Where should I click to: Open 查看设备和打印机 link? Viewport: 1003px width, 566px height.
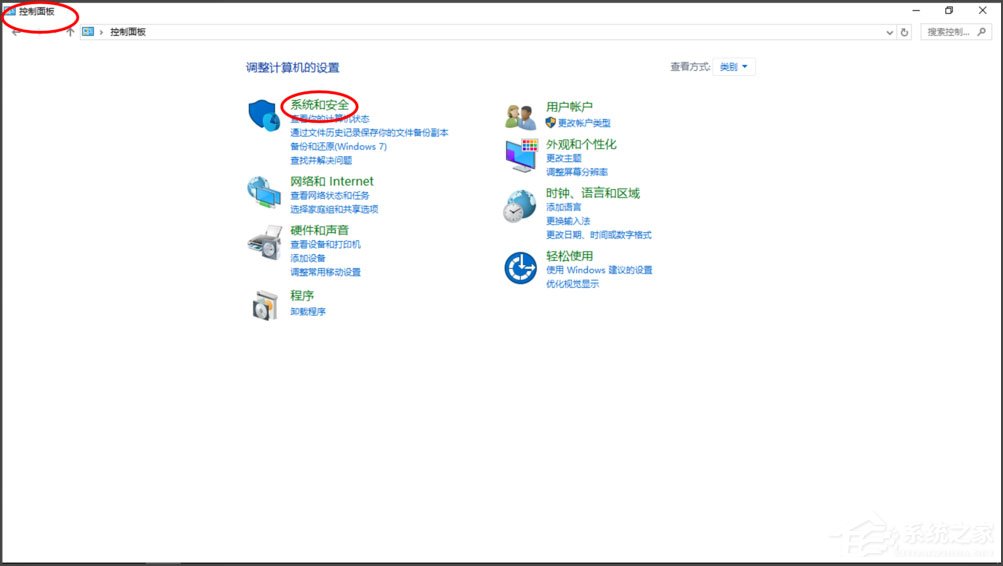pos(325,244)
